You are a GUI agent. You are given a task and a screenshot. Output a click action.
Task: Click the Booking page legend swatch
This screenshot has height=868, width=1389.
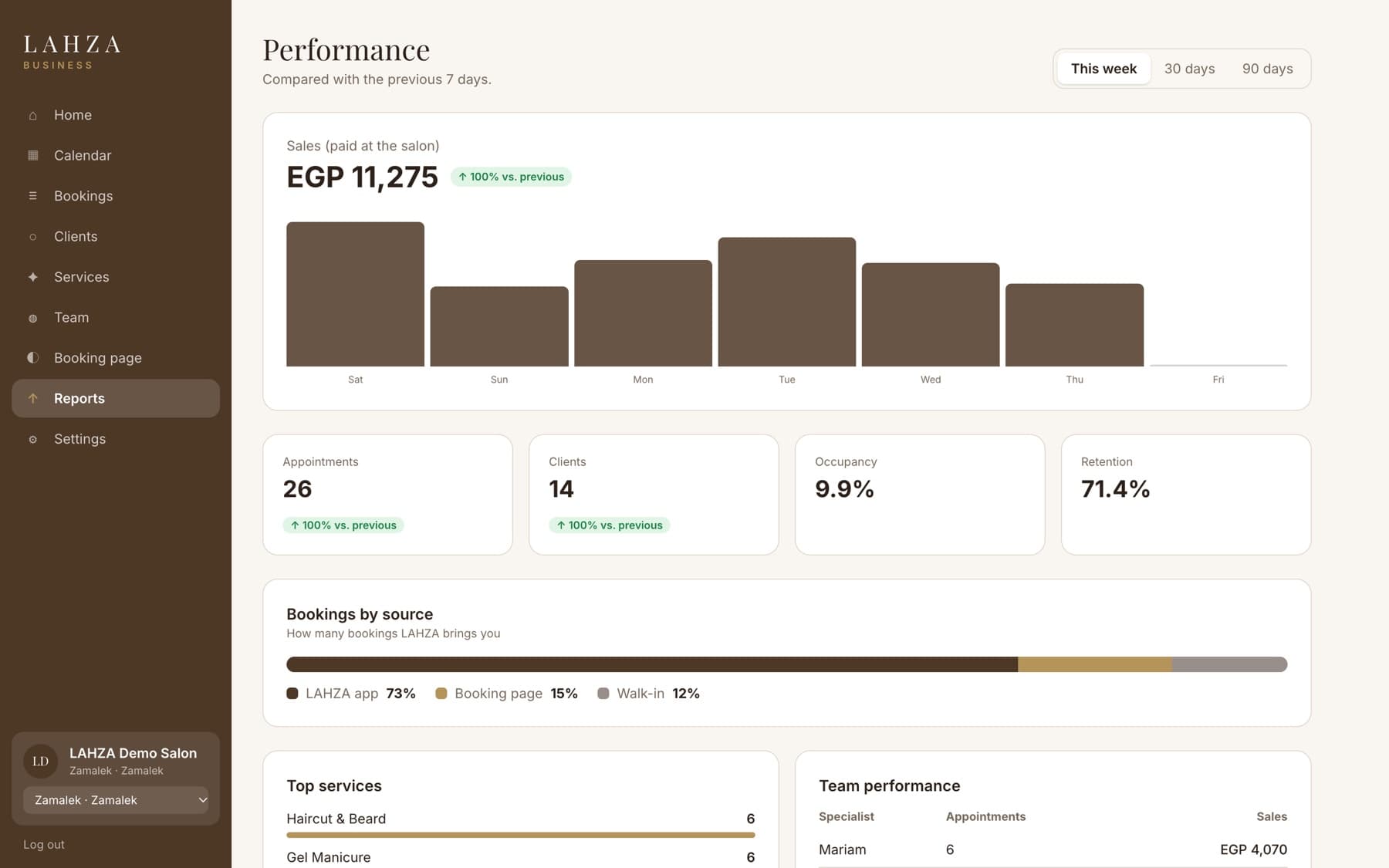441,694
